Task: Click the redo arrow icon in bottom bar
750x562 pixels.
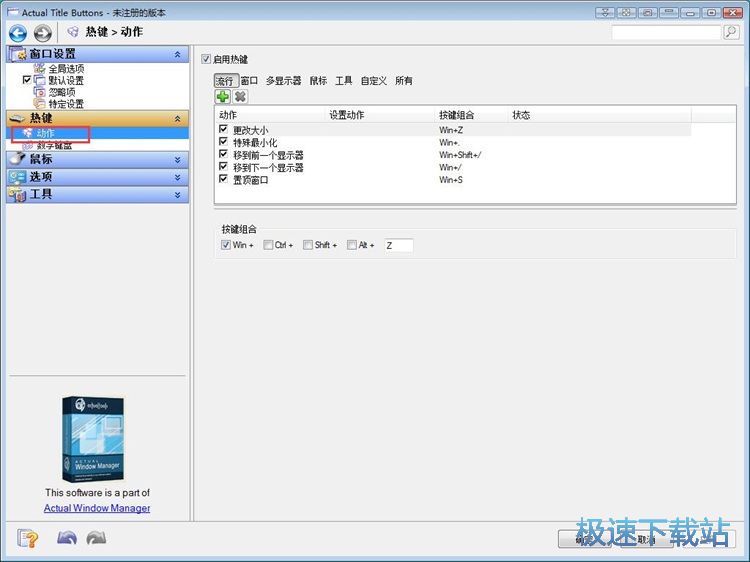Action: 96,538
